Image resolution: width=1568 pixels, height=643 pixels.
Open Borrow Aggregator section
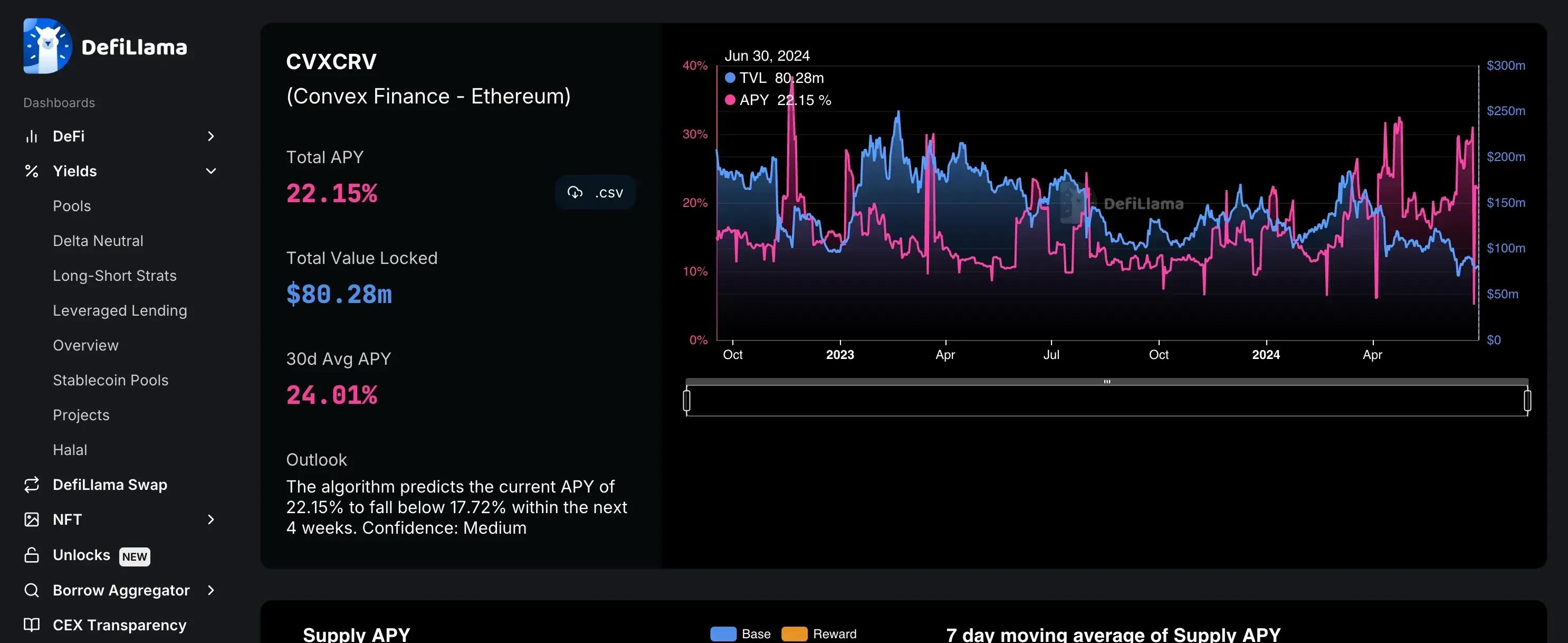tap(121, 590)
